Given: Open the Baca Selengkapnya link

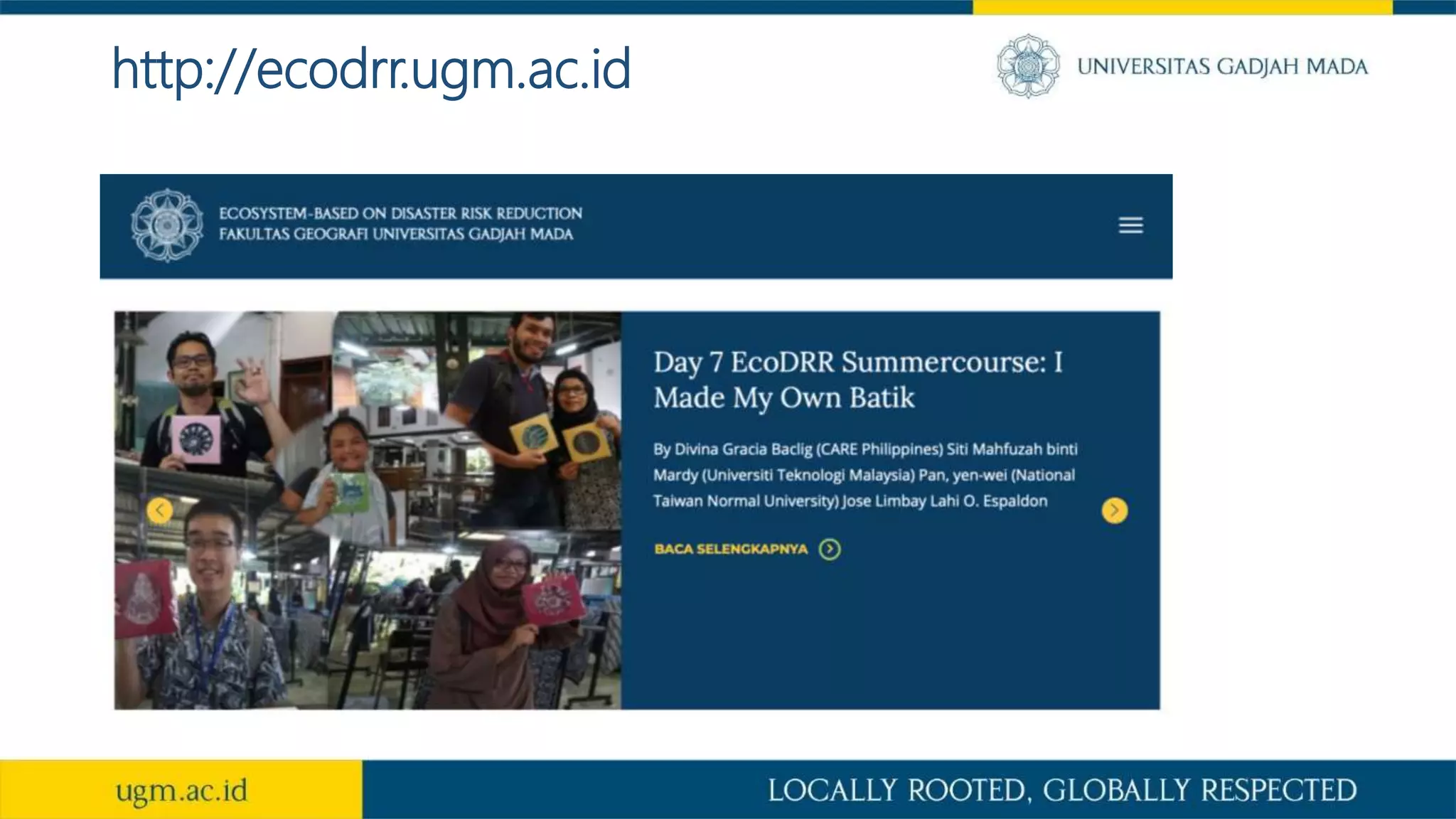Looking at the screenshot, I should pos(731,549).
